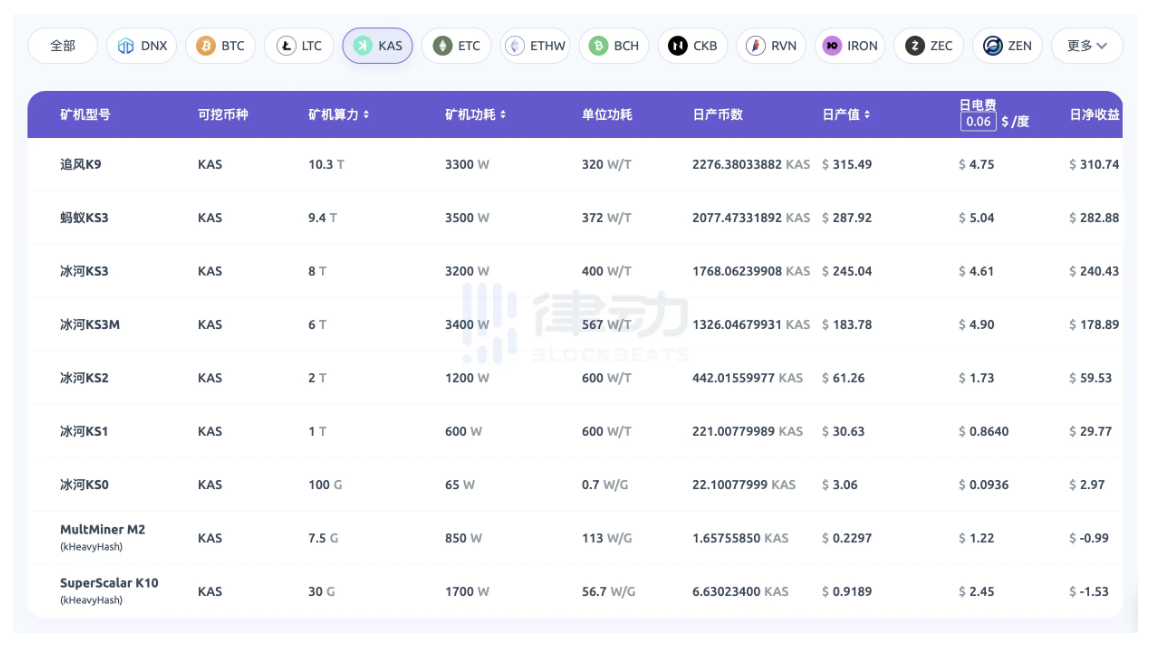The width and height of the screenshot is (1150, 648).
Task: Click the 56.7 W/G efficiency value
Action: [x=609, y=592]
